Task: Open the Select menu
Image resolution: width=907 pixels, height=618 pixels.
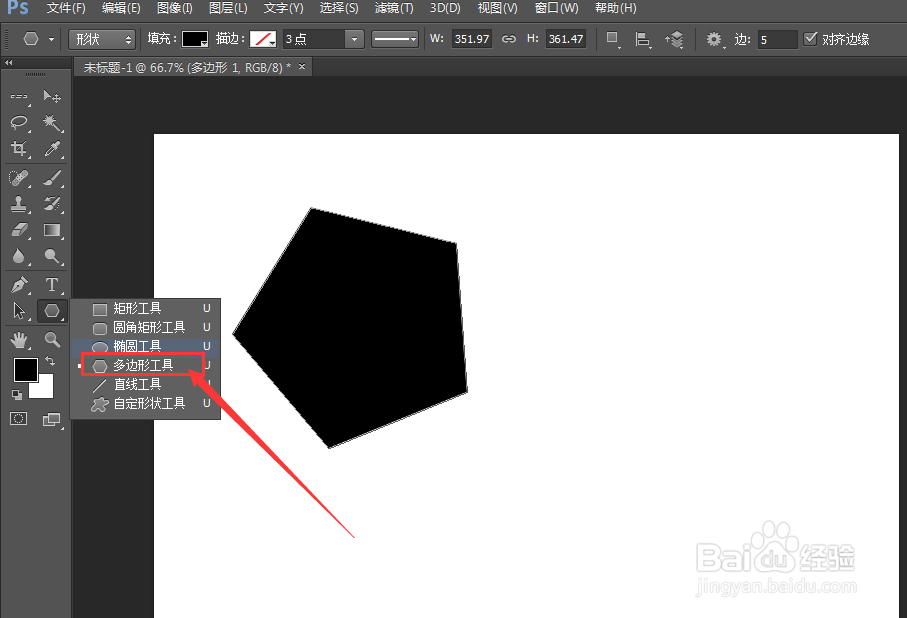Action: [x=339, y=8]
